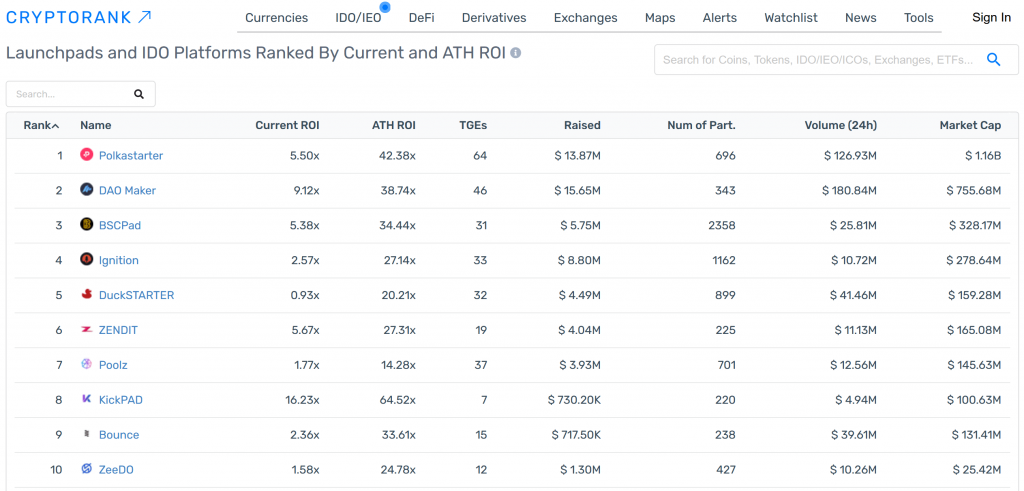Click the Ignition logo icon
The image size is (1024, 491).
tap(86, 260)
